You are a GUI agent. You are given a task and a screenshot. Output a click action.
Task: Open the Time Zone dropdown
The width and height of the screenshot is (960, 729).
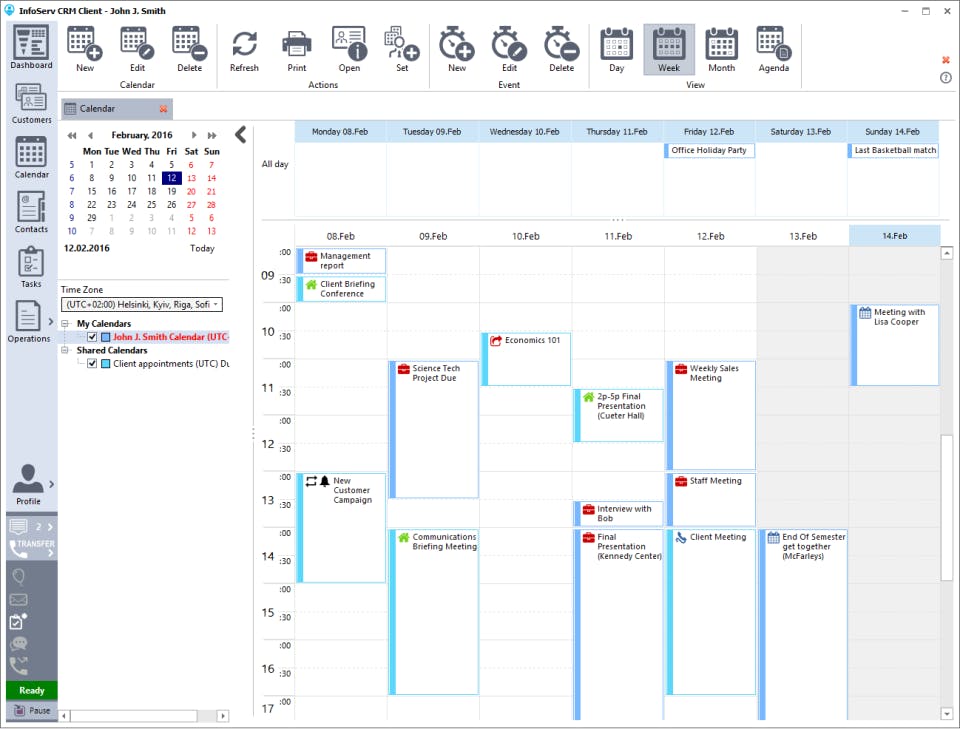(x=141, y=304)
